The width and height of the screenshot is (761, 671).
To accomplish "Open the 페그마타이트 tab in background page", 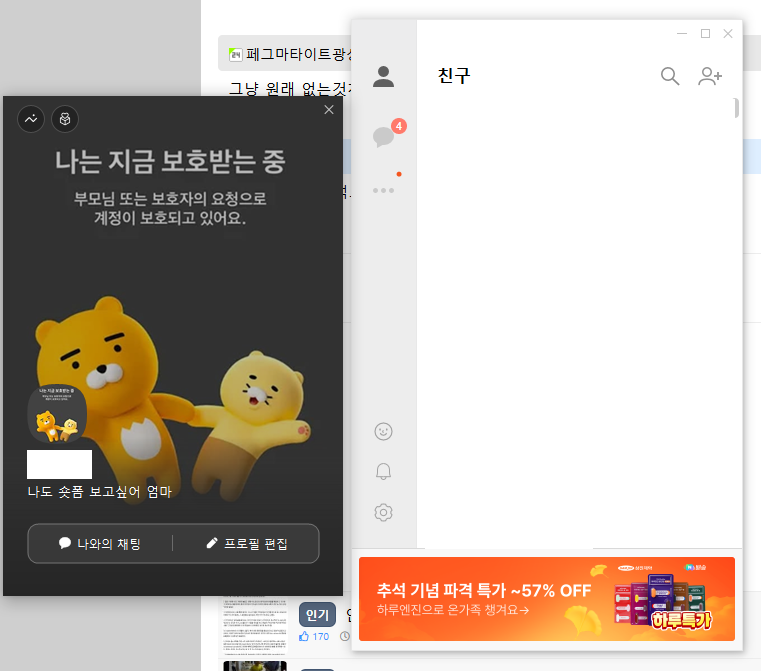I will [x=290, y=54].
